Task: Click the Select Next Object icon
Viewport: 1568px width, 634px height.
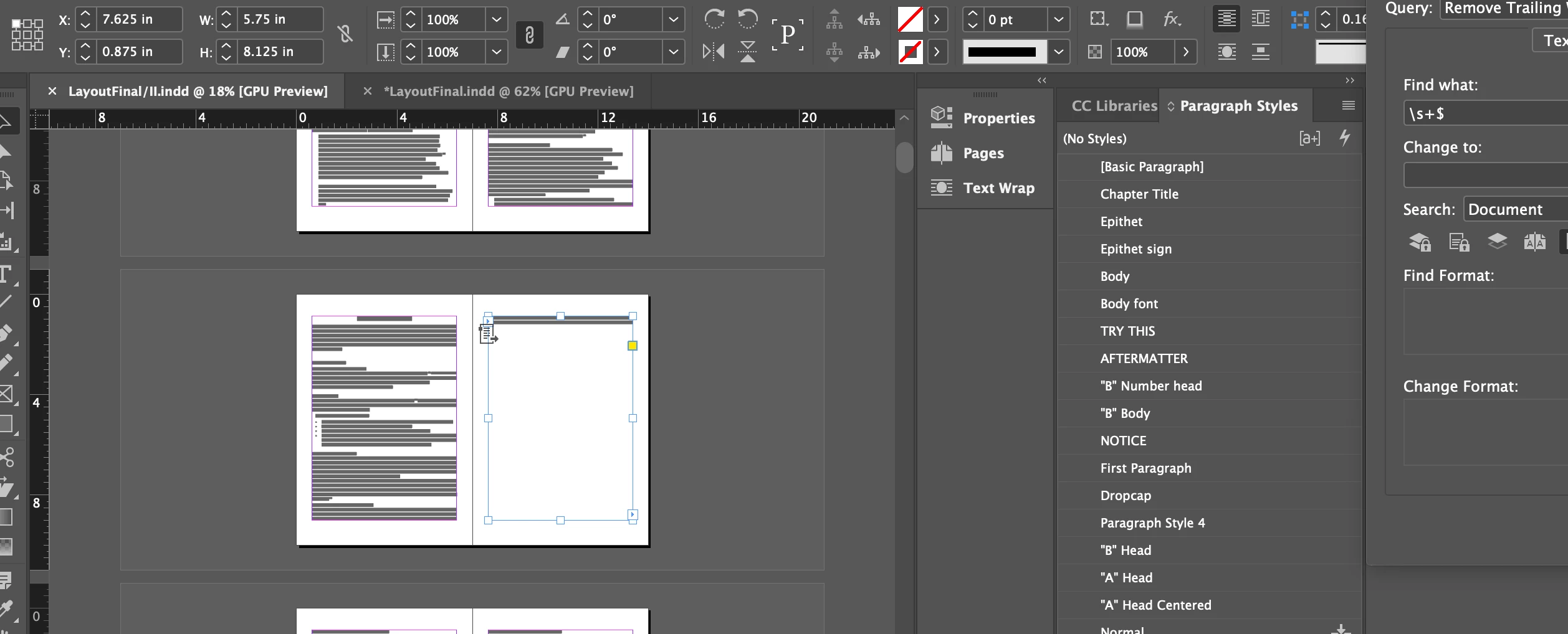Action: (869, 52)
